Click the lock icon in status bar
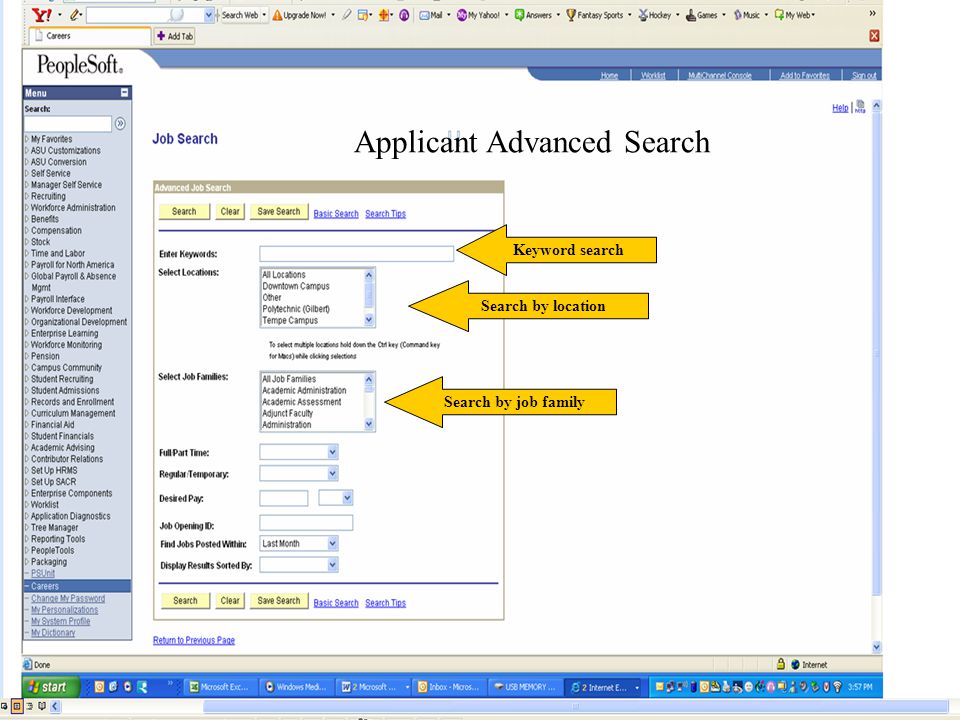This screenshot has width=960, height=720. [781, 664]
